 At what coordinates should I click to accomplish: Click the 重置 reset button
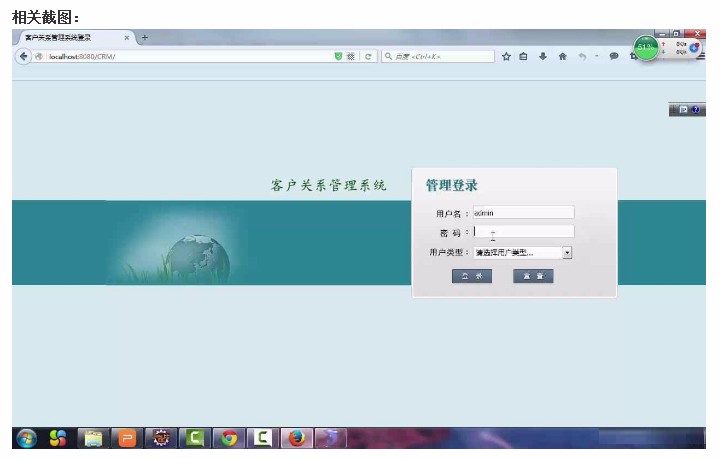(x=533, y=276)
